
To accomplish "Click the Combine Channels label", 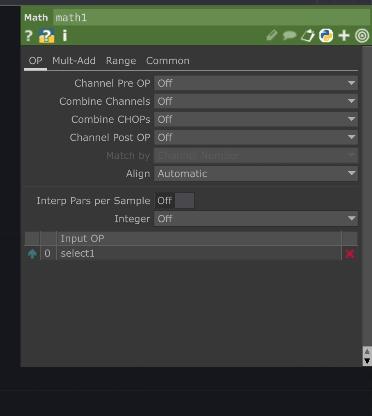I will 105,101.
